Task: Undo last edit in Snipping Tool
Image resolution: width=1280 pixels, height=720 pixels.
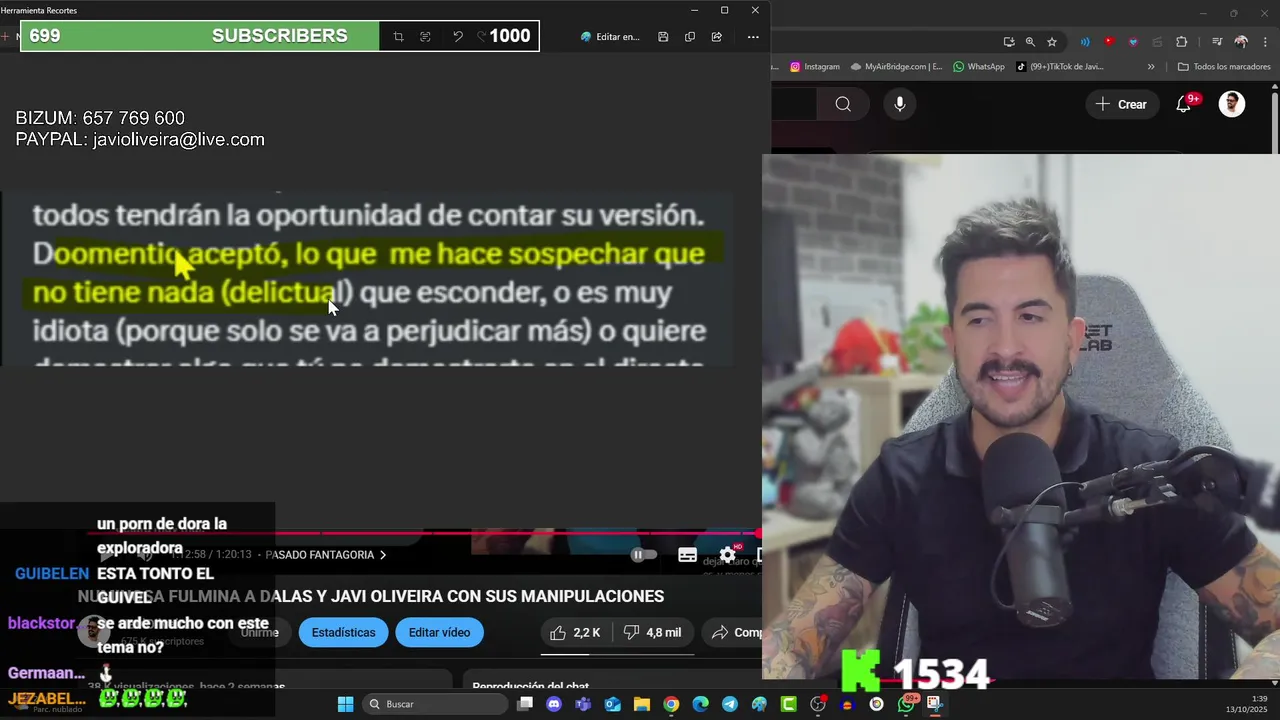Action: tap(458, 37)
